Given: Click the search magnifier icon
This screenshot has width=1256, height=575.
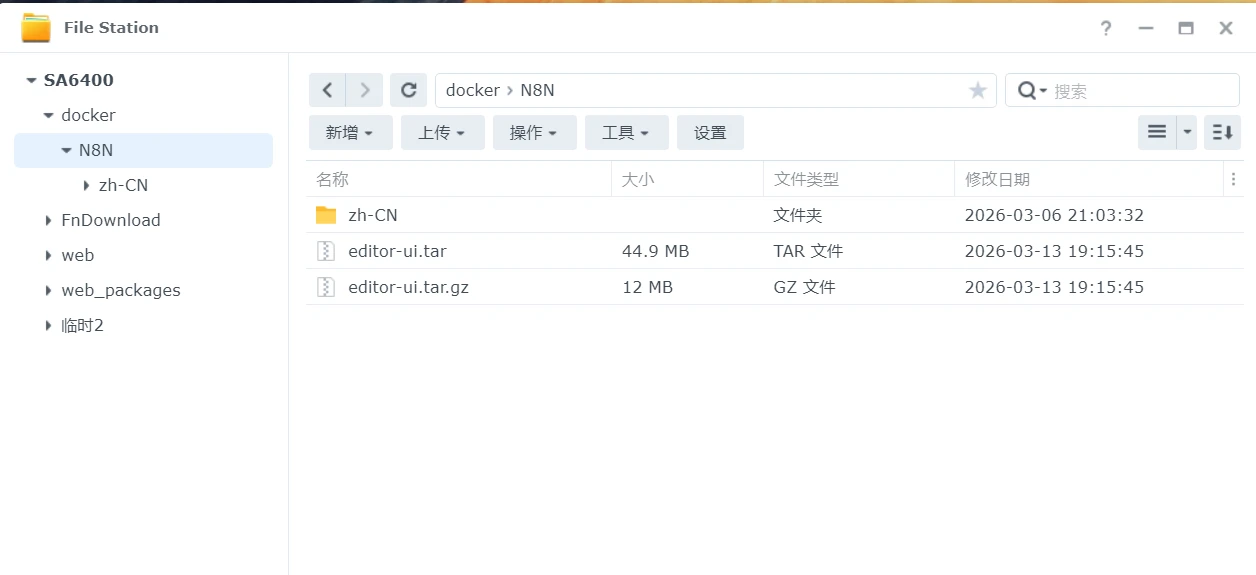Looking at the screenshot, I should [1028, 91].
